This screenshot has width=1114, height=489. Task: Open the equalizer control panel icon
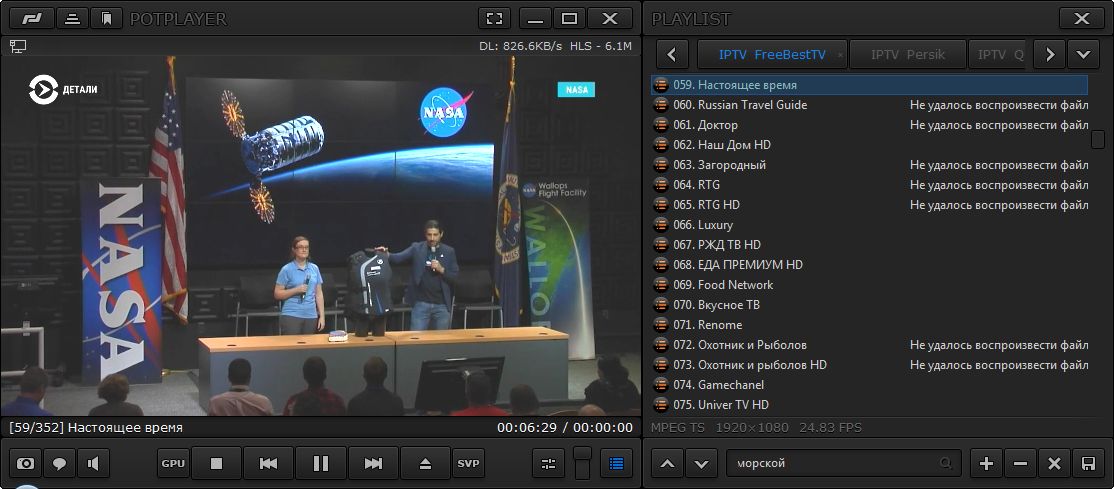tap(548, 464)
